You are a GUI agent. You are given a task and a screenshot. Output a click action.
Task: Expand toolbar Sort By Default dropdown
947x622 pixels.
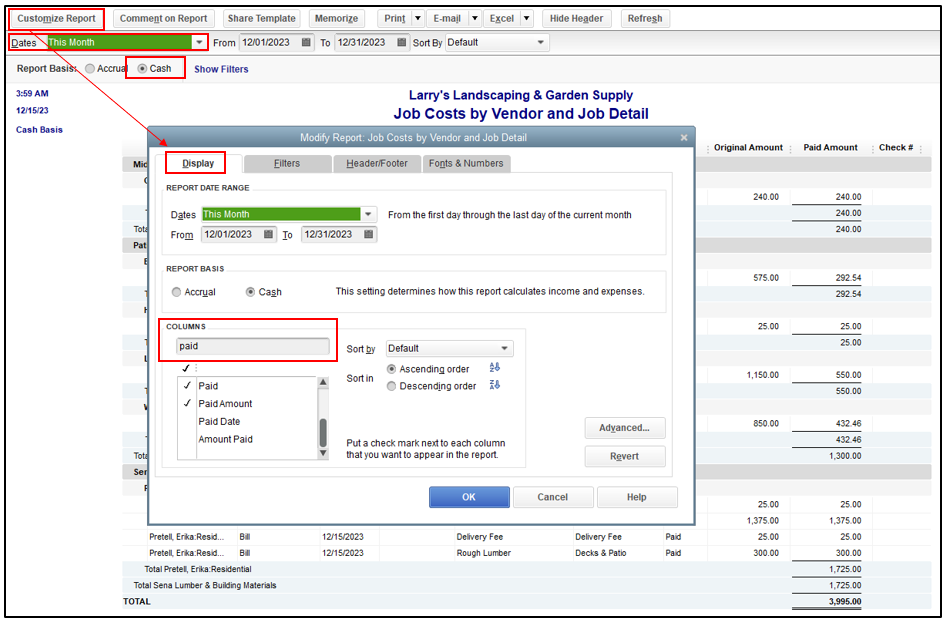click(541, 42)
